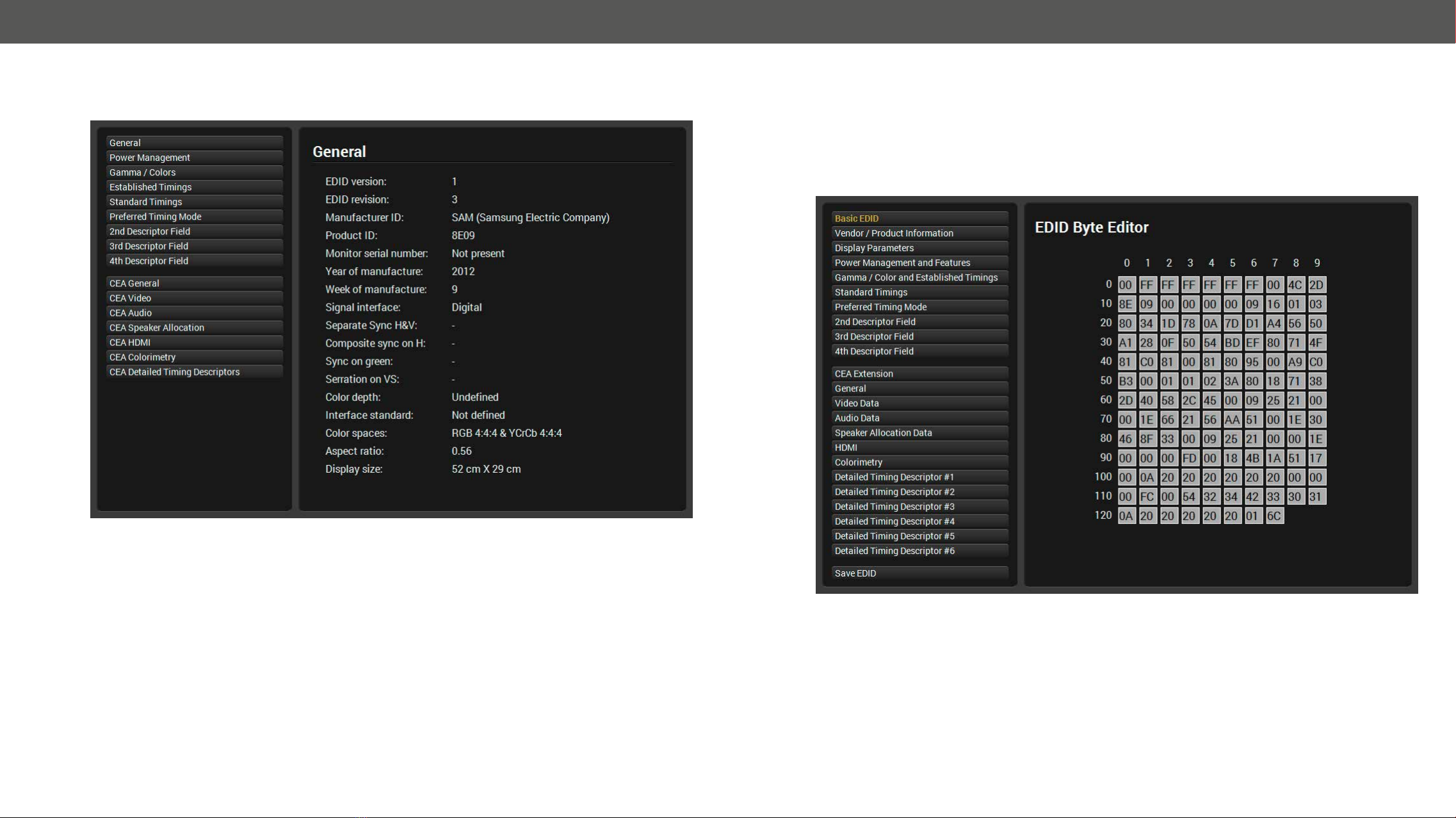The height and width of the screenshot is (818, 1456).
Task: Open Gamma / Color and Established Timings
Action: pos(919,277)
